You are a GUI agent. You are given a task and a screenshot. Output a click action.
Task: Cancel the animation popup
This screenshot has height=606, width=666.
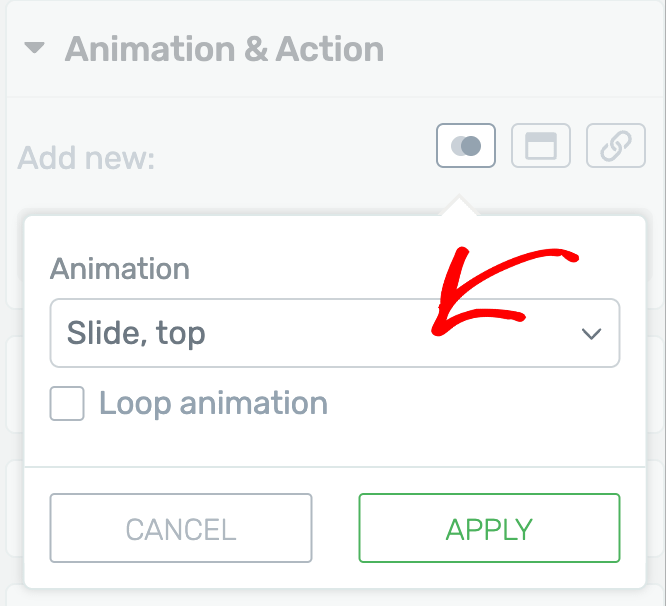pos(181,528)
